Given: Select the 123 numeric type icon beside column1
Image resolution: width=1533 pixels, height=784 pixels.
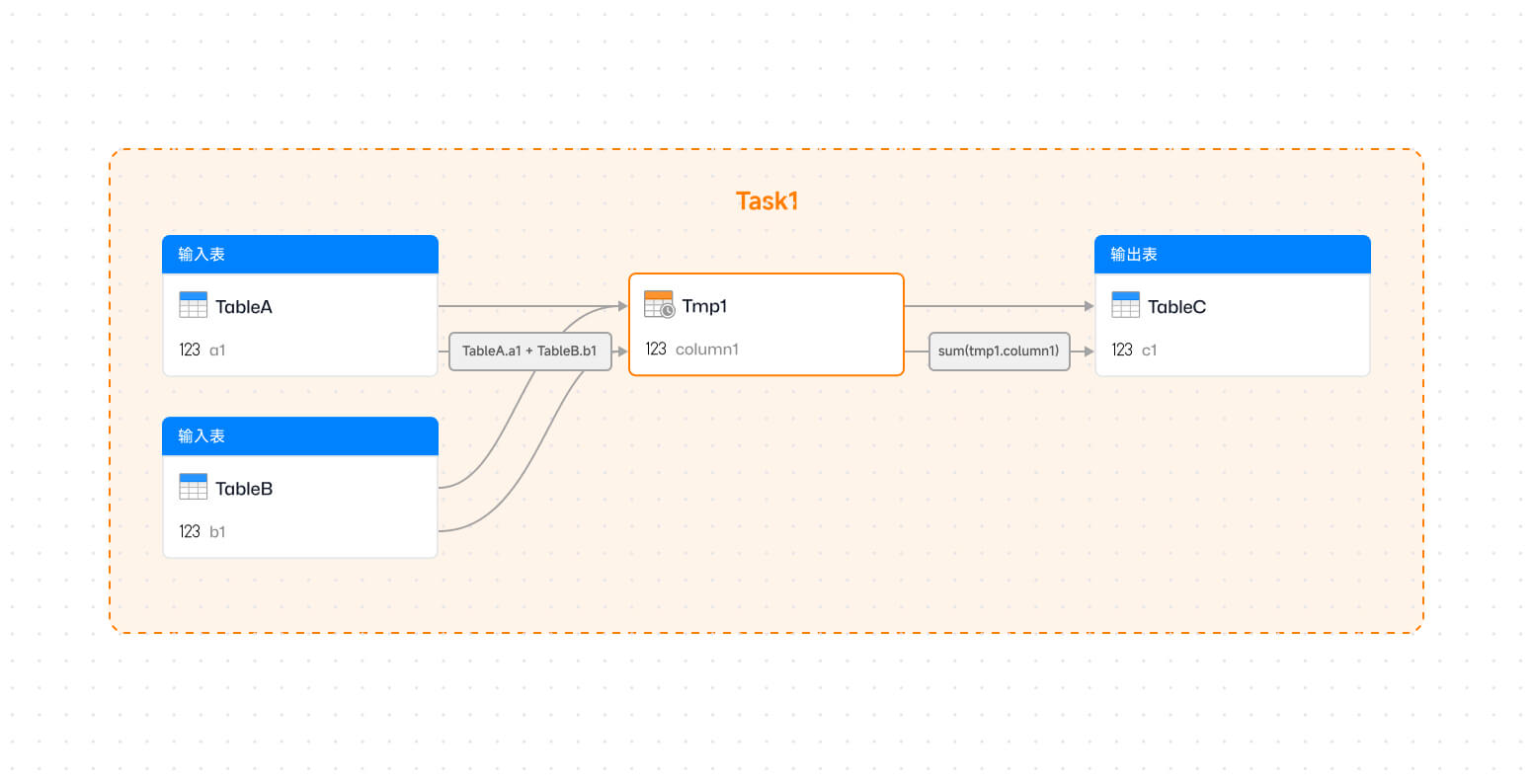Looking at the screenshot, I should point(656,349).
